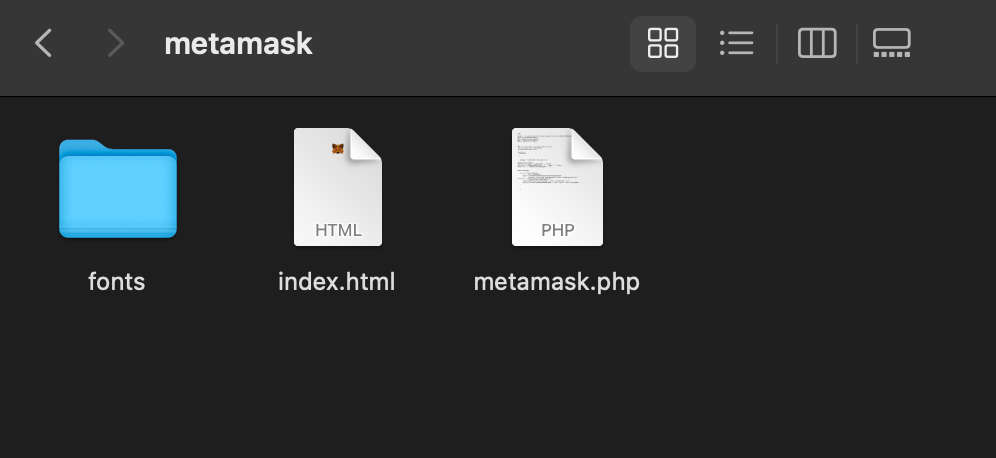The width and height of the screenshot is (996, 458).
Task: Click the 'metamask' window title
Action: pos(238,43)
